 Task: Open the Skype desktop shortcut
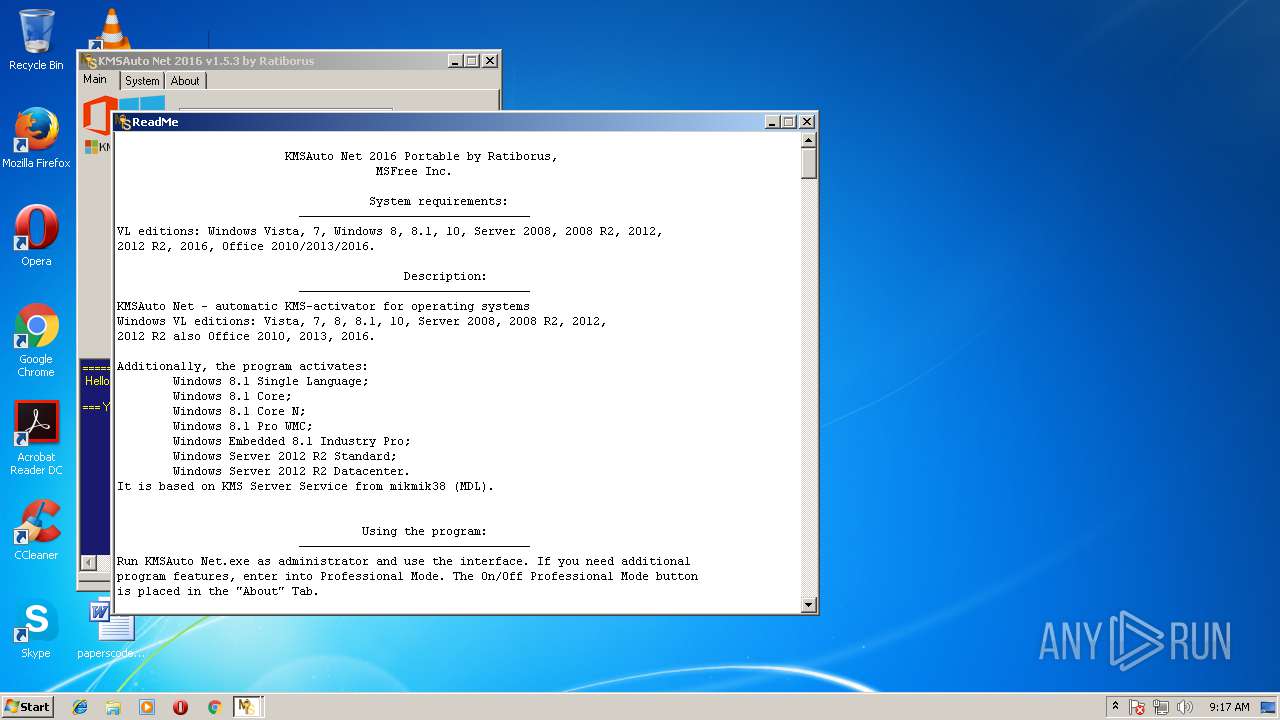pos(36,628)
